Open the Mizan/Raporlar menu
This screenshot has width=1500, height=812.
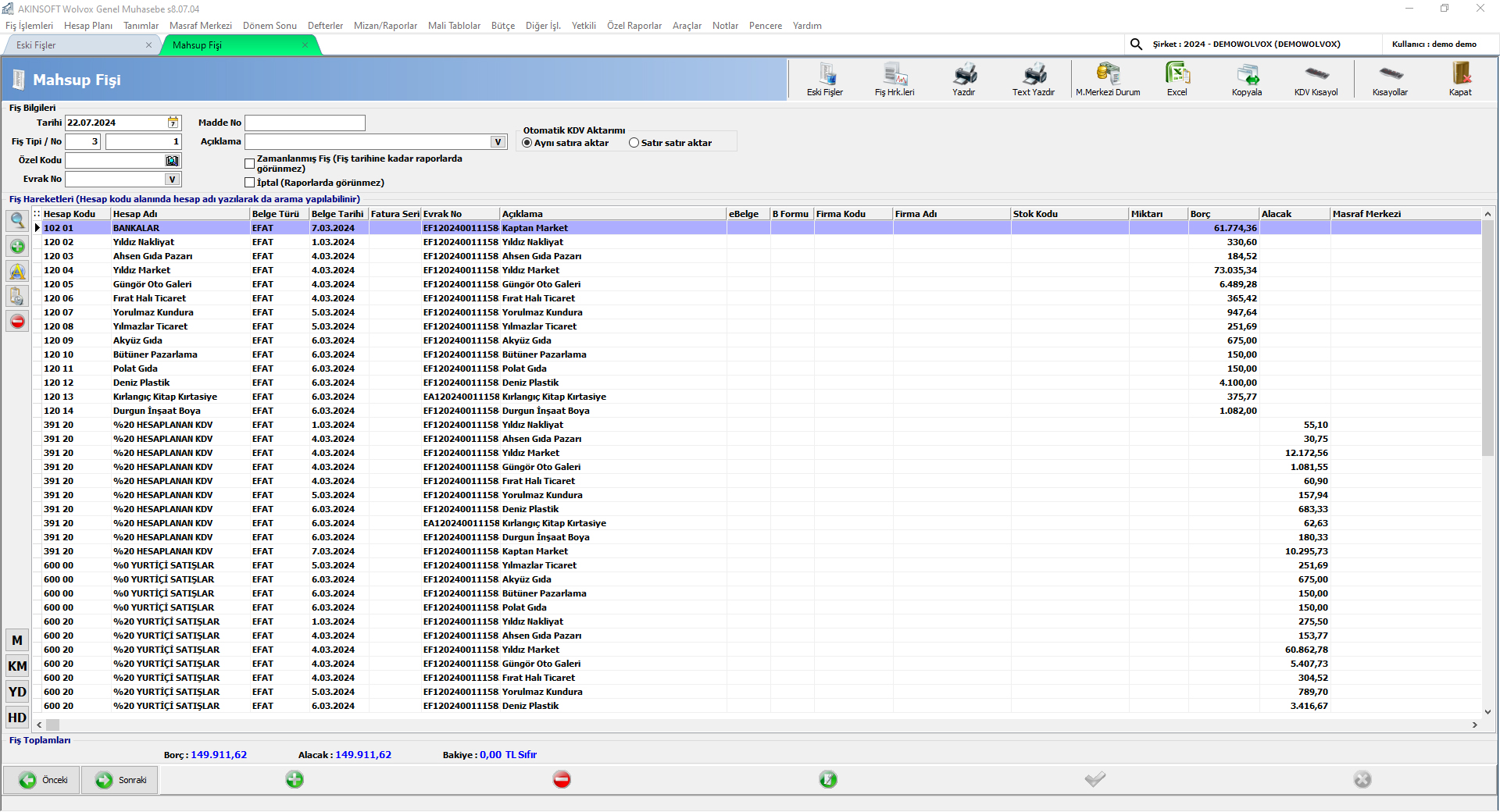(385, 26)
